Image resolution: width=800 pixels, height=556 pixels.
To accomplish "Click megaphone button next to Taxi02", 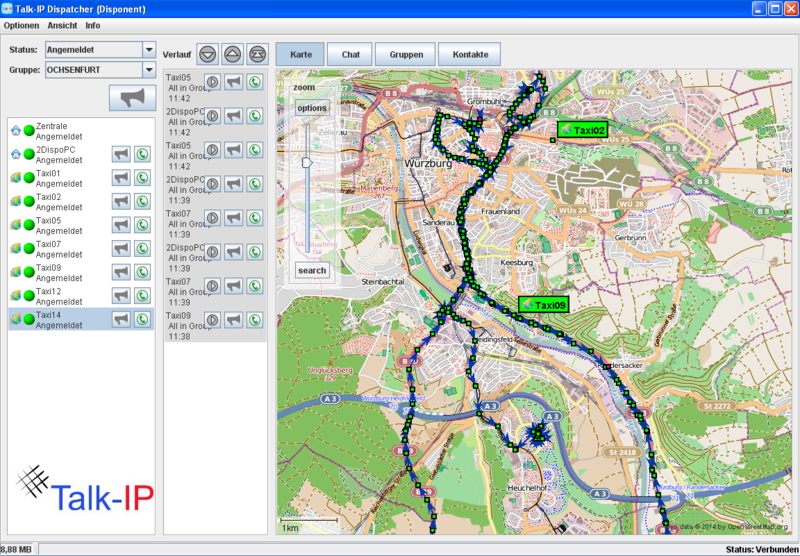I will [x=121, y=201].
